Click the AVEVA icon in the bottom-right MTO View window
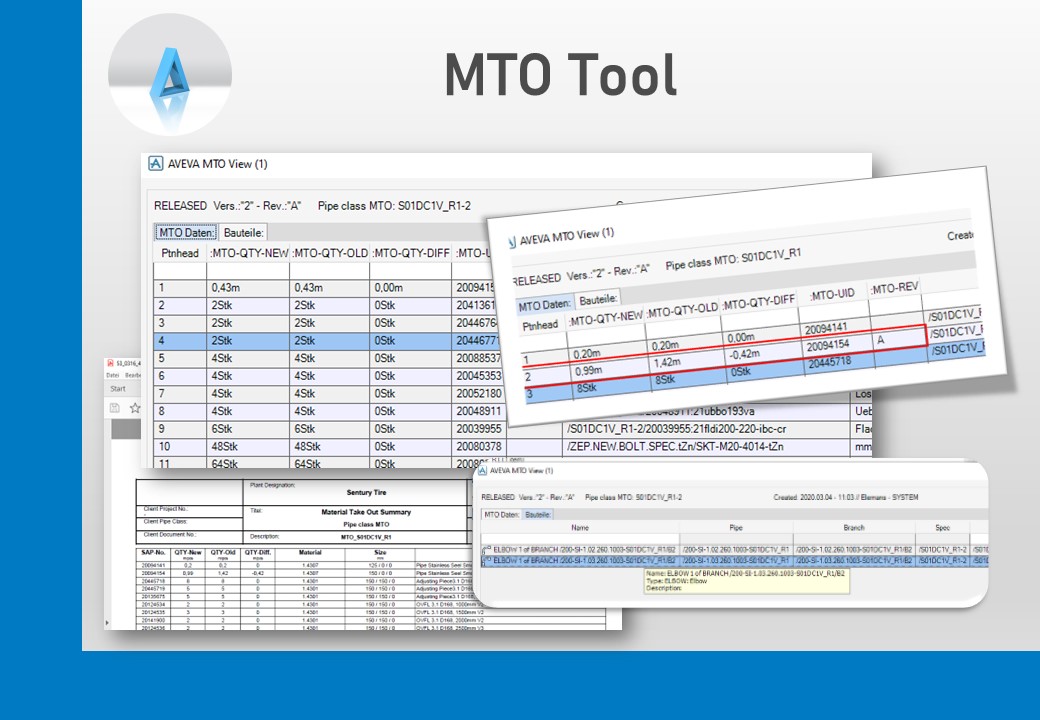The height and width of the screenshot is (720, 1040). (482, 470)
